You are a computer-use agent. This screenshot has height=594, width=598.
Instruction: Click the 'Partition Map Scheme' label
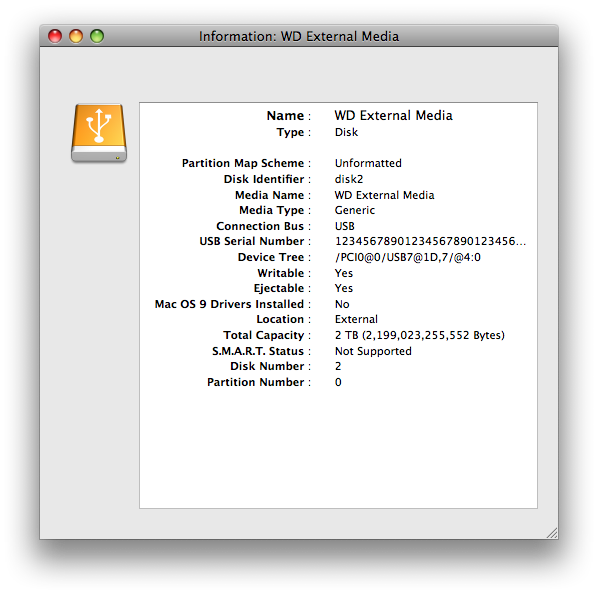tap(243, 163)
